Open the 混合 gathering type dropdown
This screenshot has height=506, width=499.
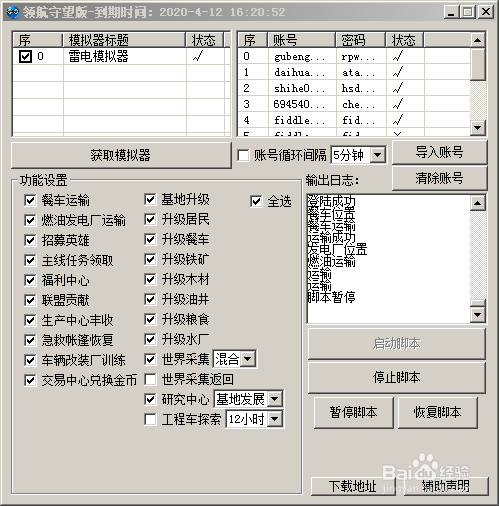(248, 359)
